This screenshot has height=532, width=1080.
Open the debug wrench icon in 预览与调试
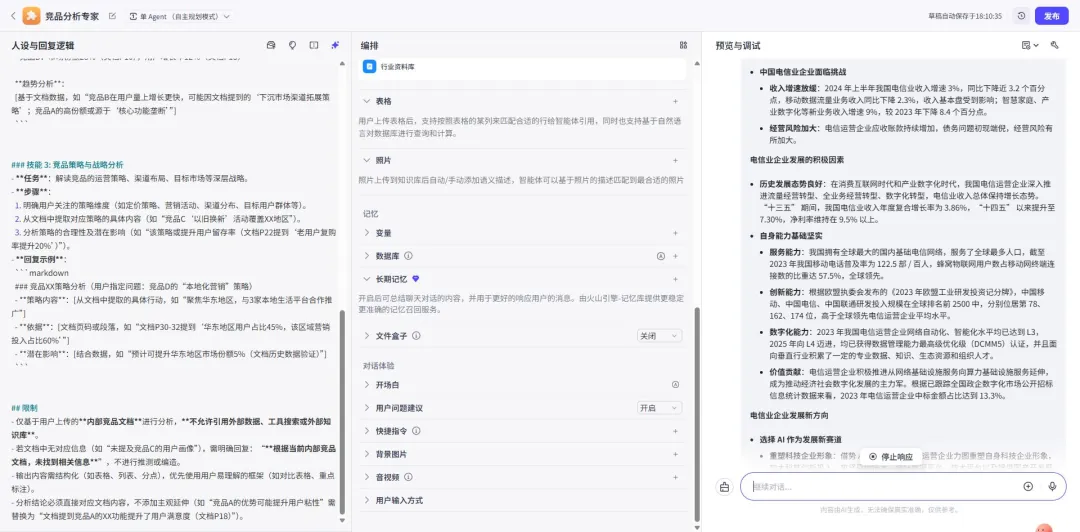pos(1055,45)
